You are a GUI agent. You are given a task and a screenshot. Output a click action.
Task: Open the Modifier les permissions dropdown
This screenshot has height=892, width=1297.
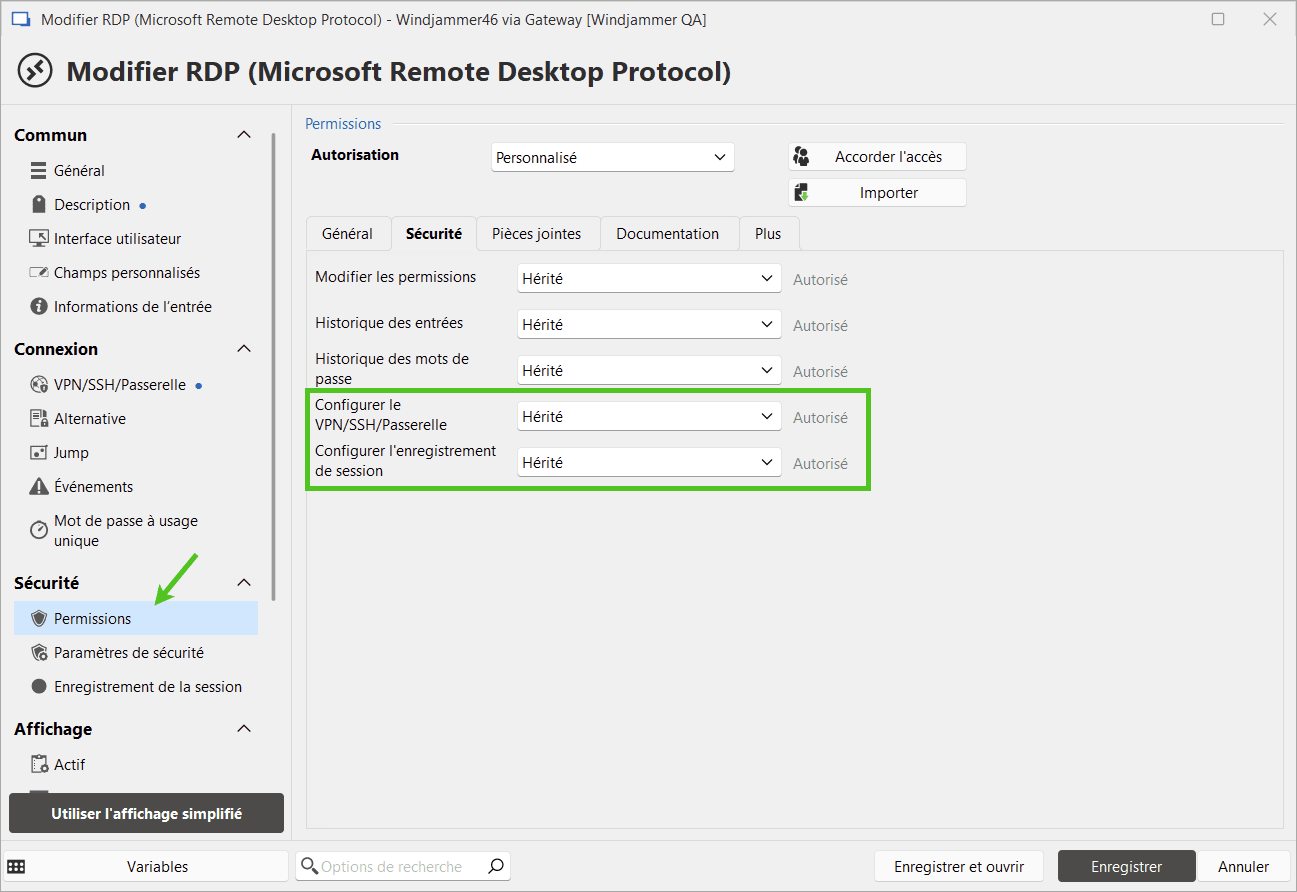(x=648, y=279)
